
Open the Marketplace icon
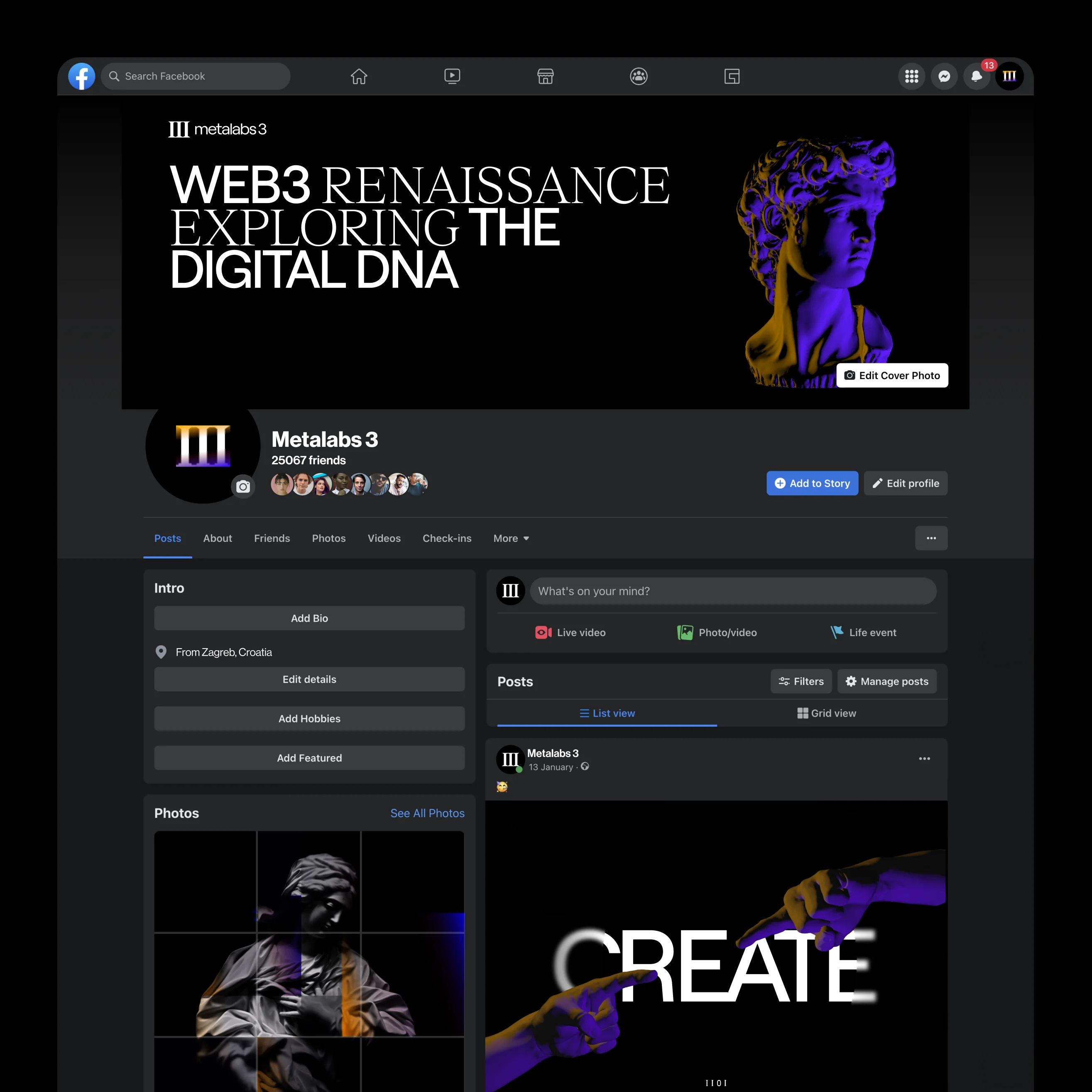(x=546, y=76)
